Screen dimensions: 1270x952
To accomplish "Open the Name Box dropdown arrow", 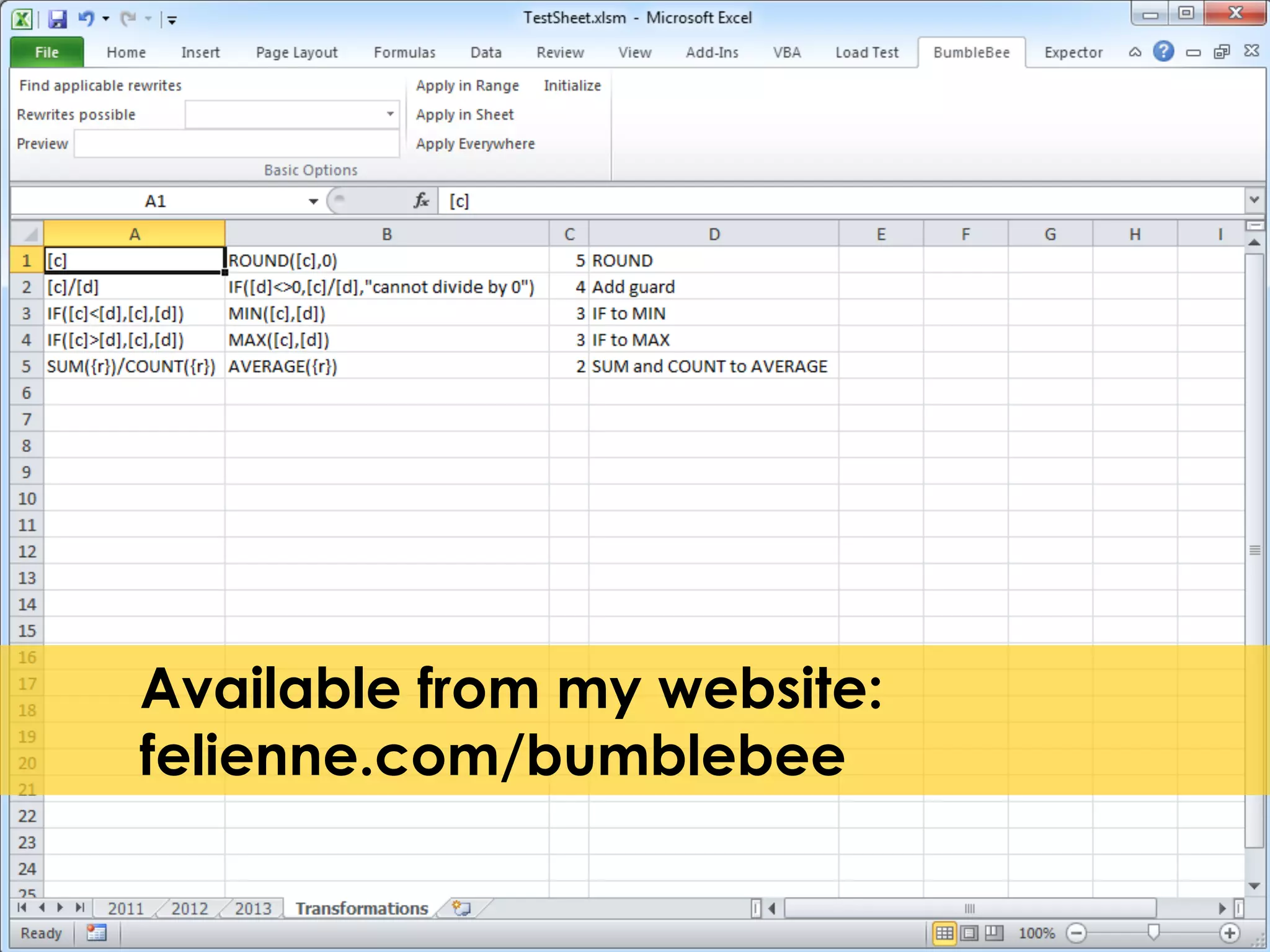I will [313, 201].
